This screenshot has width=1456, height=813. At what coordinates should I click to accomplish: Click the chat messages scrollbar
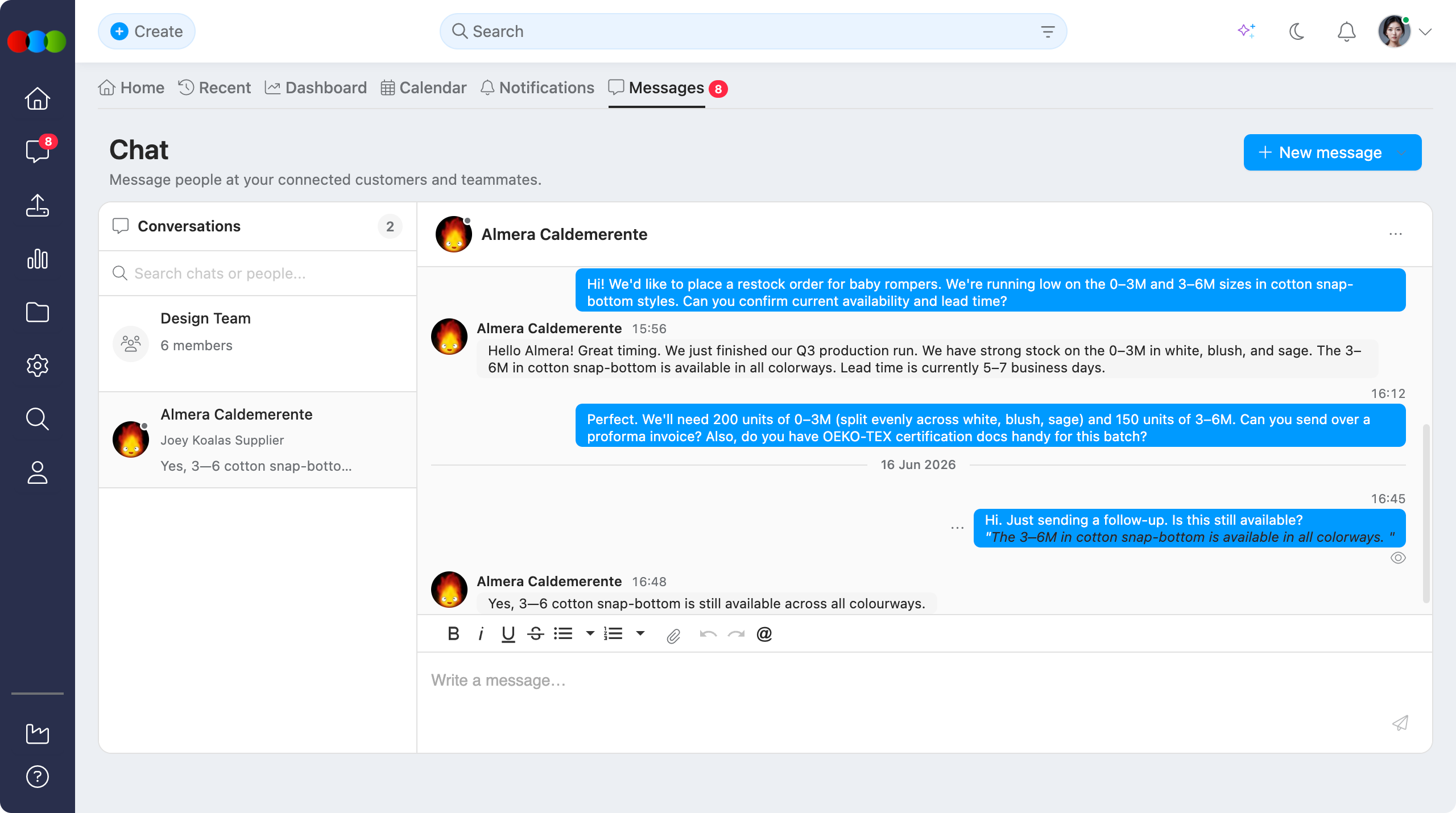1426,513
